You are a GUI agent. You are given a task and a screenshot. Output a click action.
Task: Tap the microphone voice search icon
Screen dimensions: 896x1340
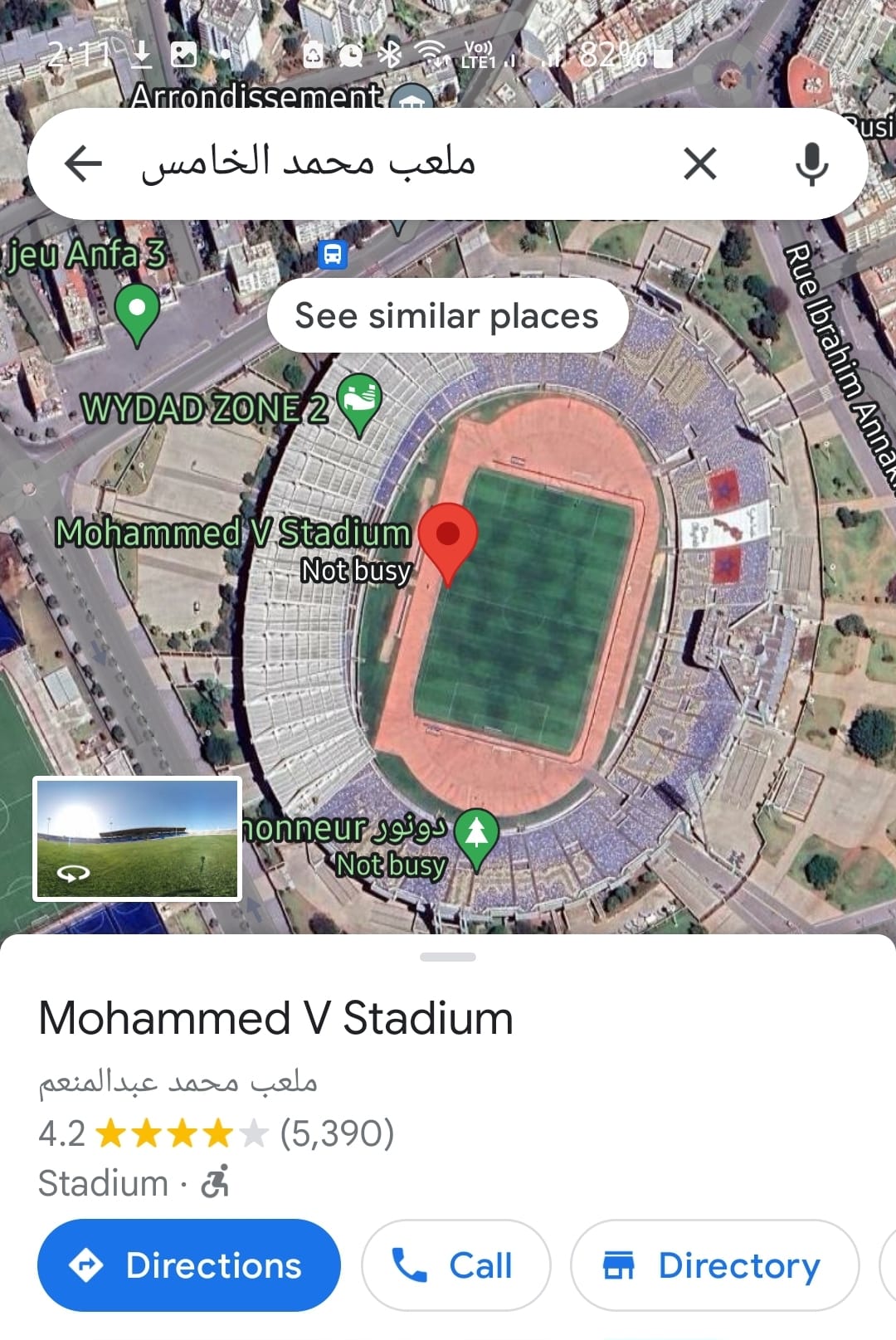click(811, 163)
